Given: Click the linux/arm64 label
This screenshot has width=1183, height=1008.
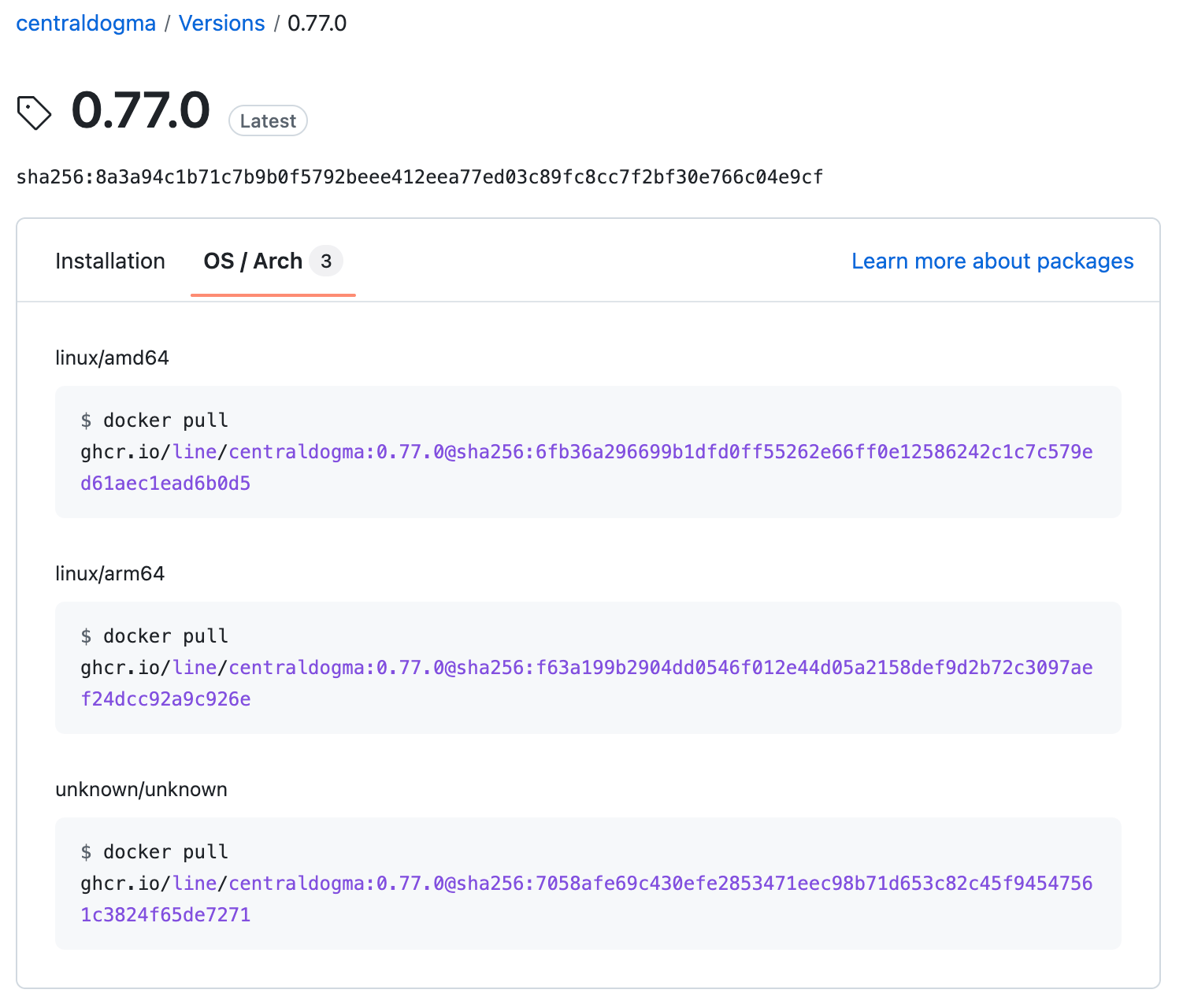Looking at the screenshot, I should pyautogui.click(x=109, y=574).
